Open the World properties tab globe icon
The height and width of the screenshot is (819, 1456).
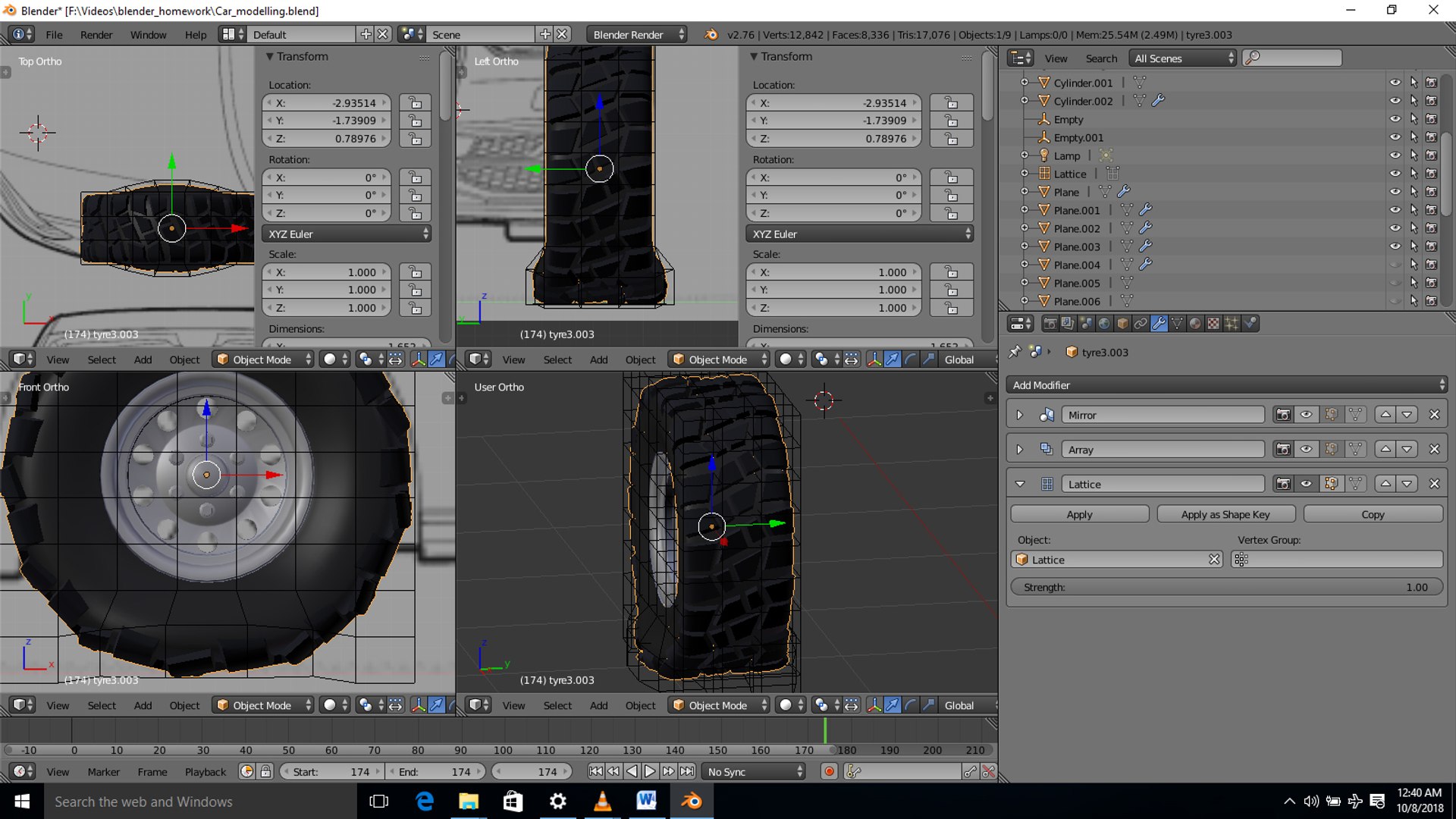pyautogui.click(x=1104, y=323)
